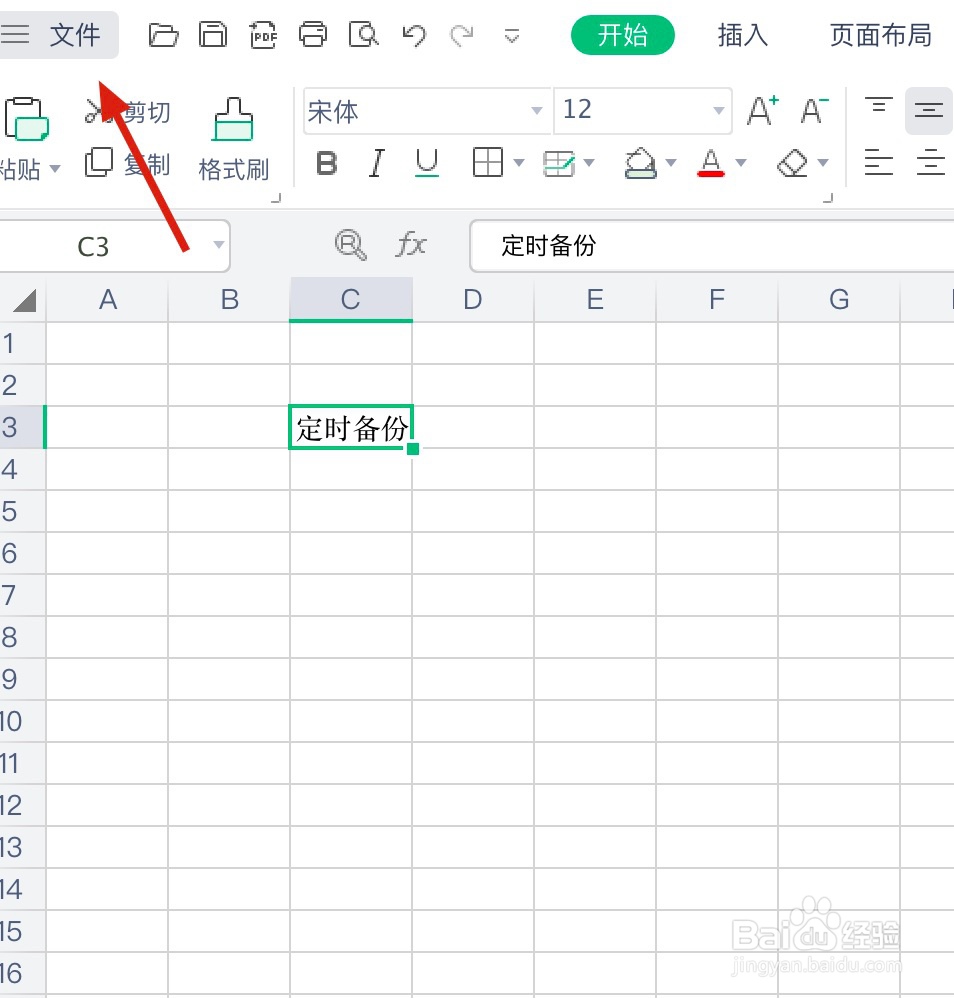The image size is (954, 998).
Task: Switch to the 页面布局 tab
Action: (x=881, y=35)
